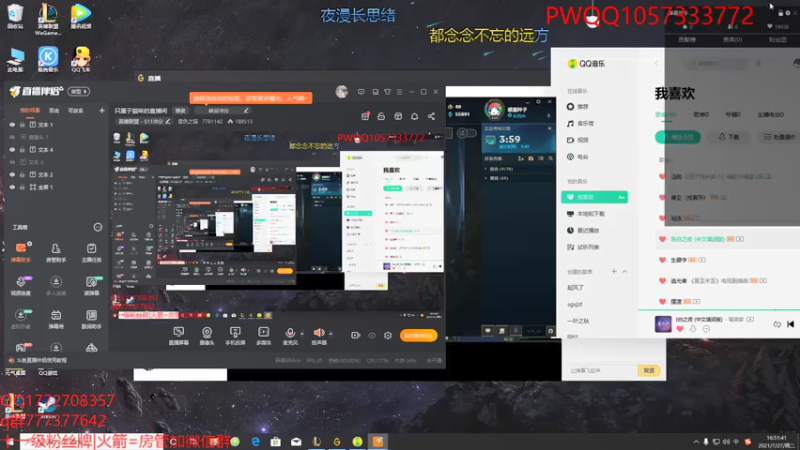Click the chat message input field

601,370
